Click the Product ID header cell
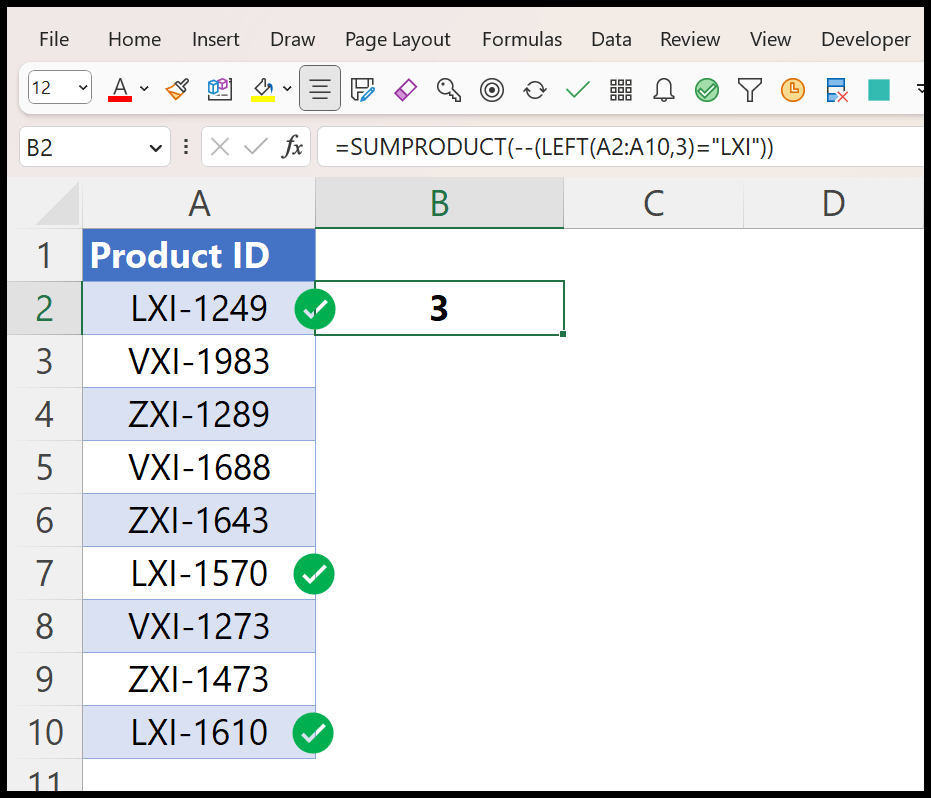This screenshot has width=931, height=798. pyautogui.click(x=199, y=255)
